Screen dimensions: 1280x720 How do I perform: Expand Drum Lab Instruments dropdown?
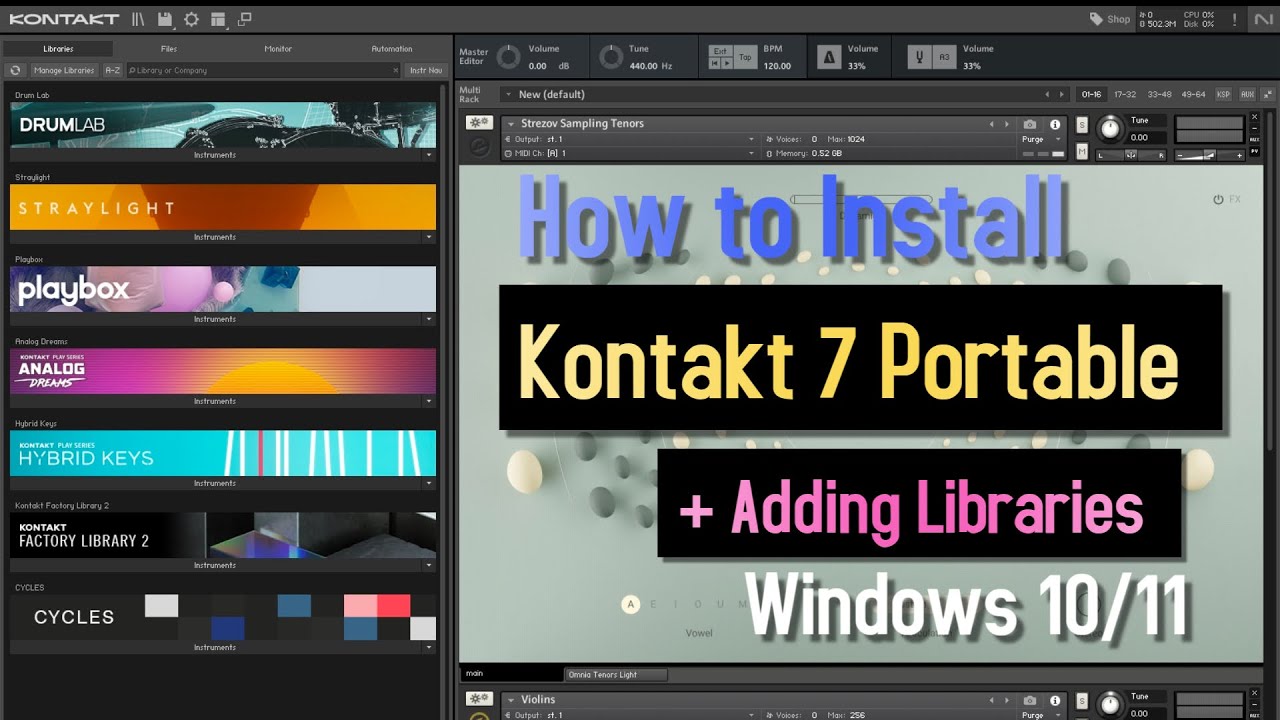(x=429, y=155)
